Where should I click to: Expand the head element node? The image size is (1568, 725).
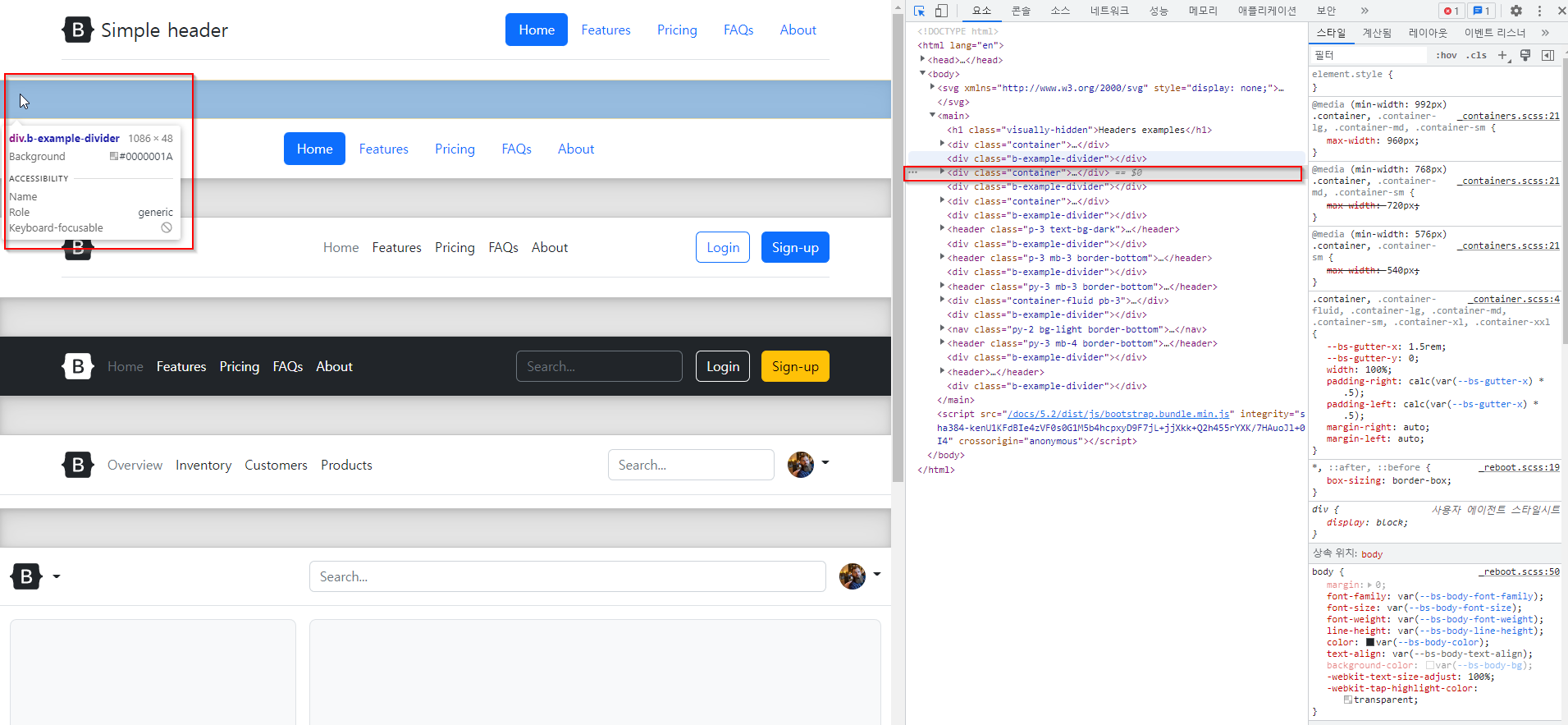pos(923,59)
